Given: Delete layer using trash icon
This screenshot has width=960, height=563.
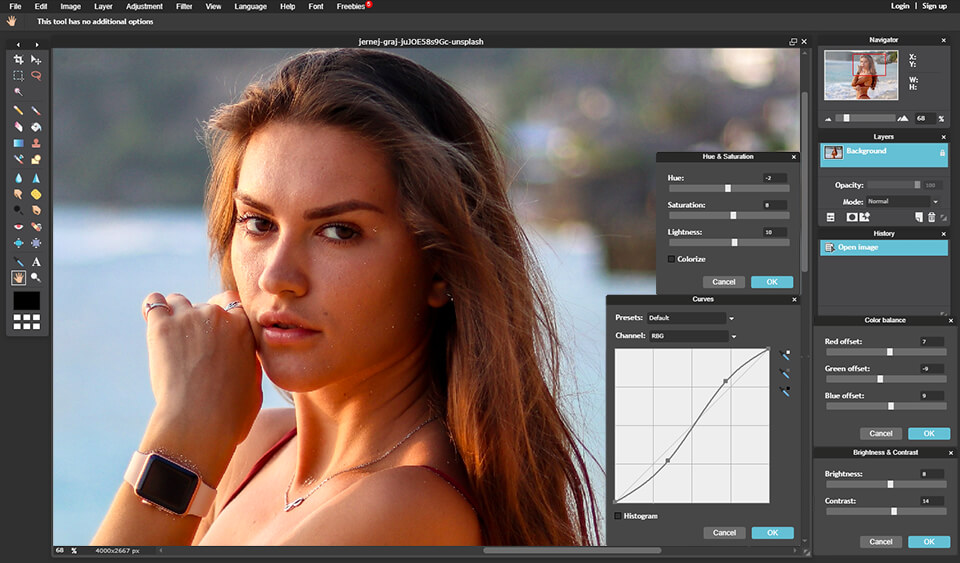Looking at the screenshot, I should click(x=931, y=217).
